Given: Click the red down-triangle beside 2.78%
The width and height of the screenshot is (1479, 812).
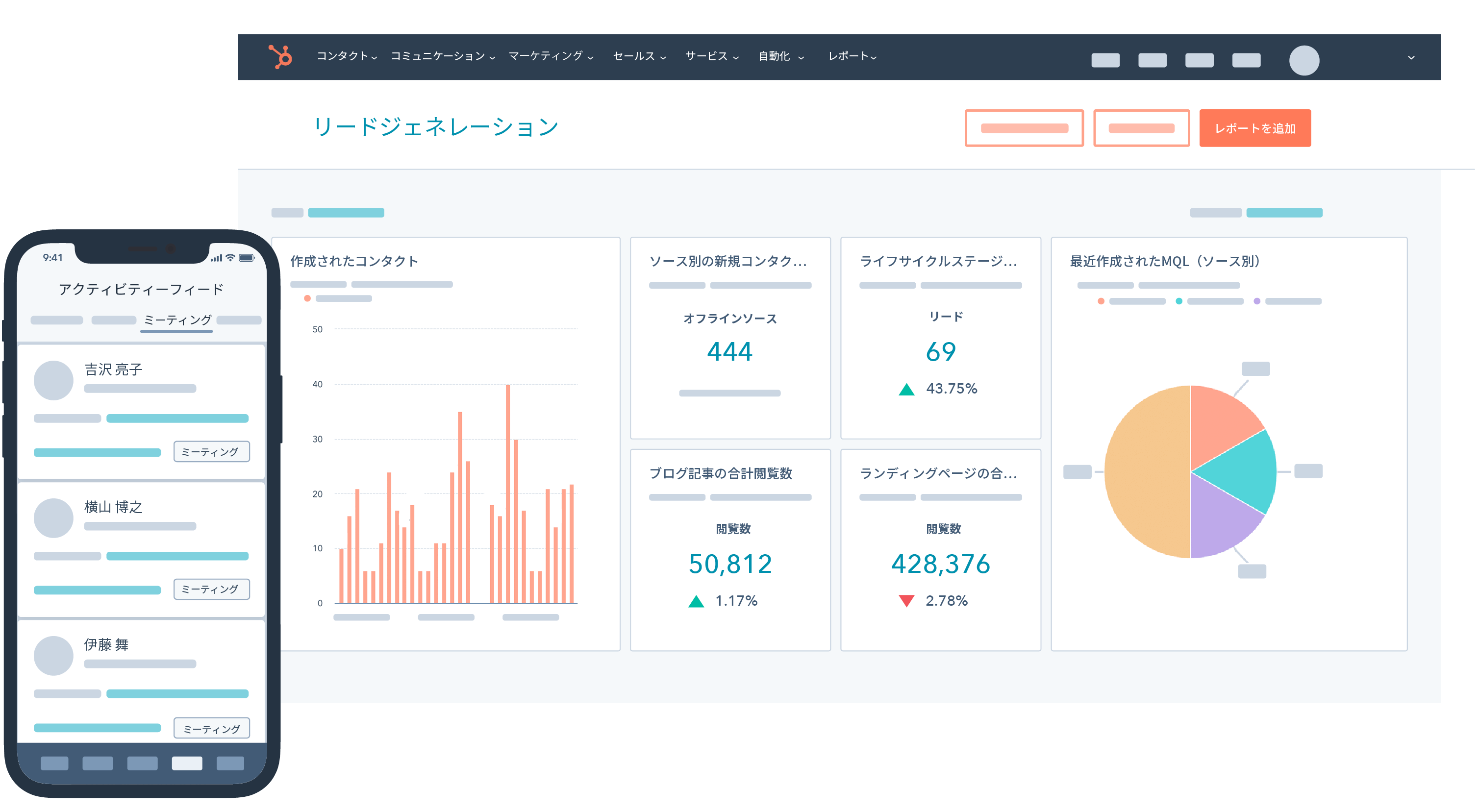Looking at the screenshot, I should [906, 601].
